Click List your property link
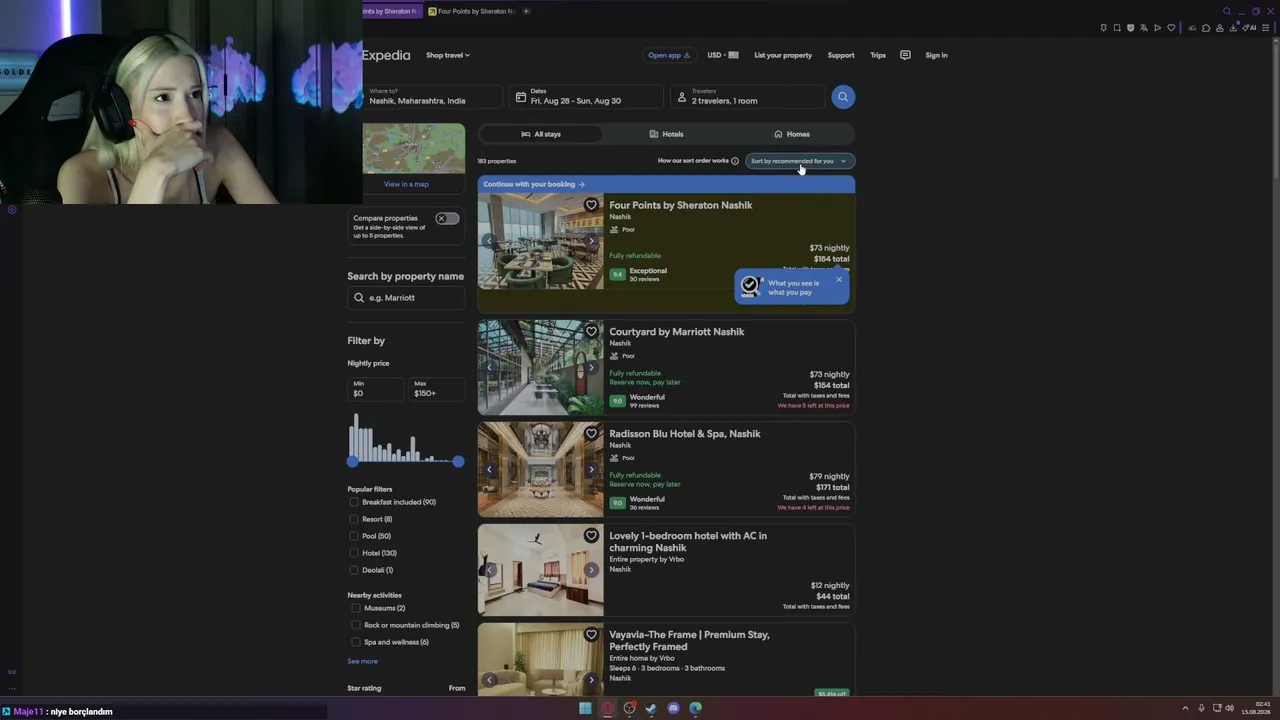This screenshot has width=1280, height=720. click(783, 55)
